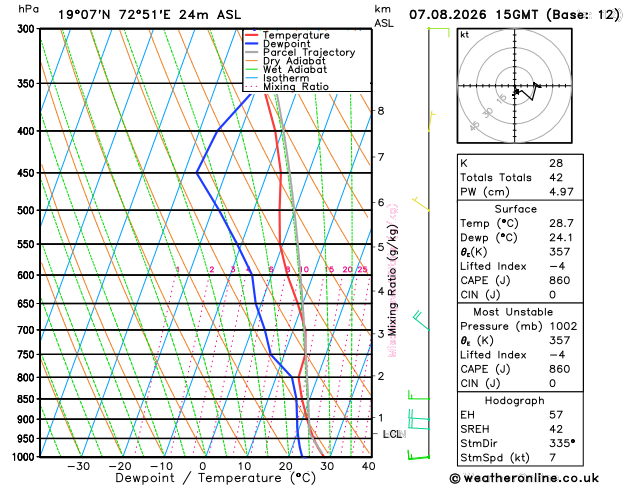Click the PW (cm) value 4.97

coord(561,192)
